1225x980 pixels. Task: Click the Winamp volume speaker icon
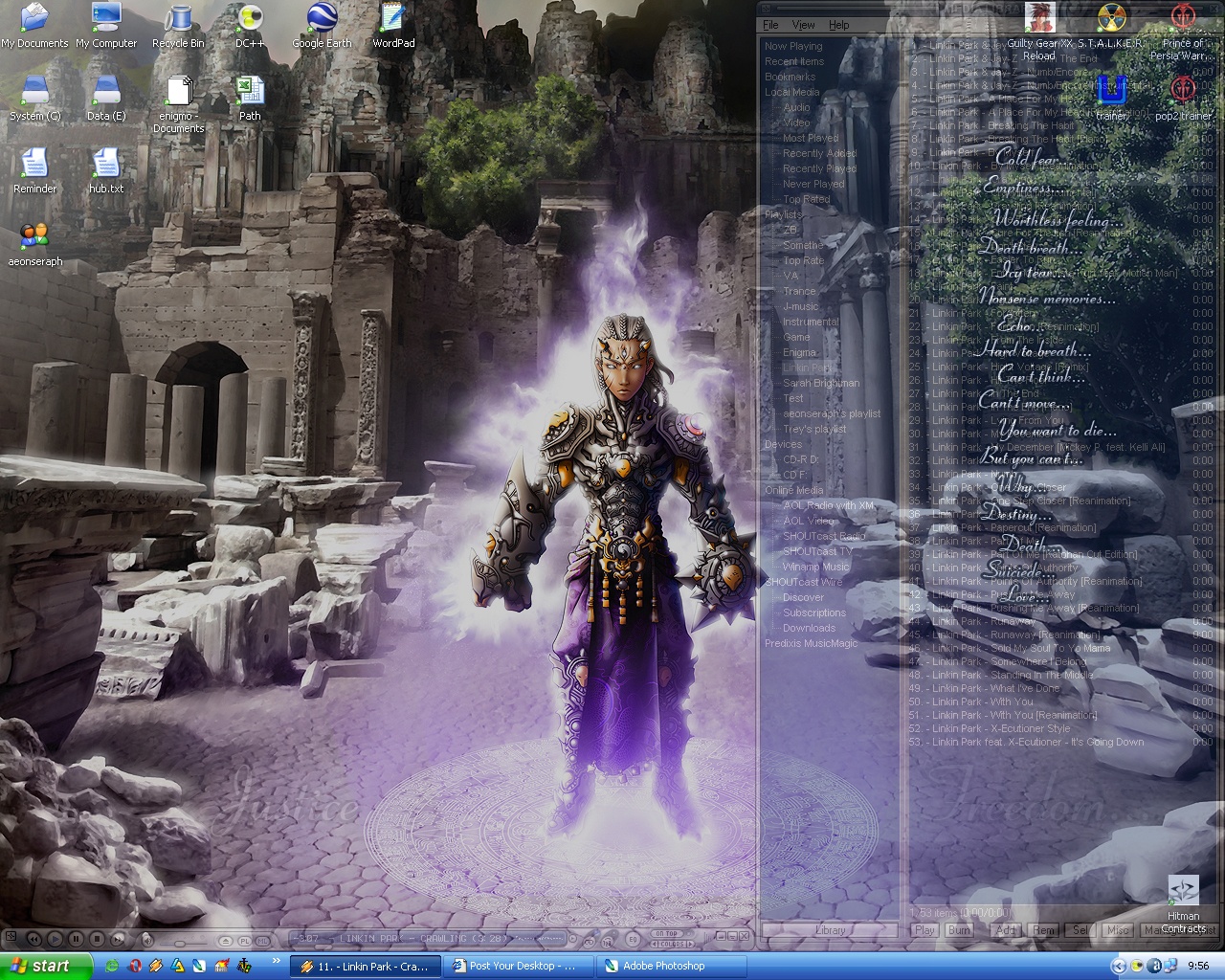[147, 940]
